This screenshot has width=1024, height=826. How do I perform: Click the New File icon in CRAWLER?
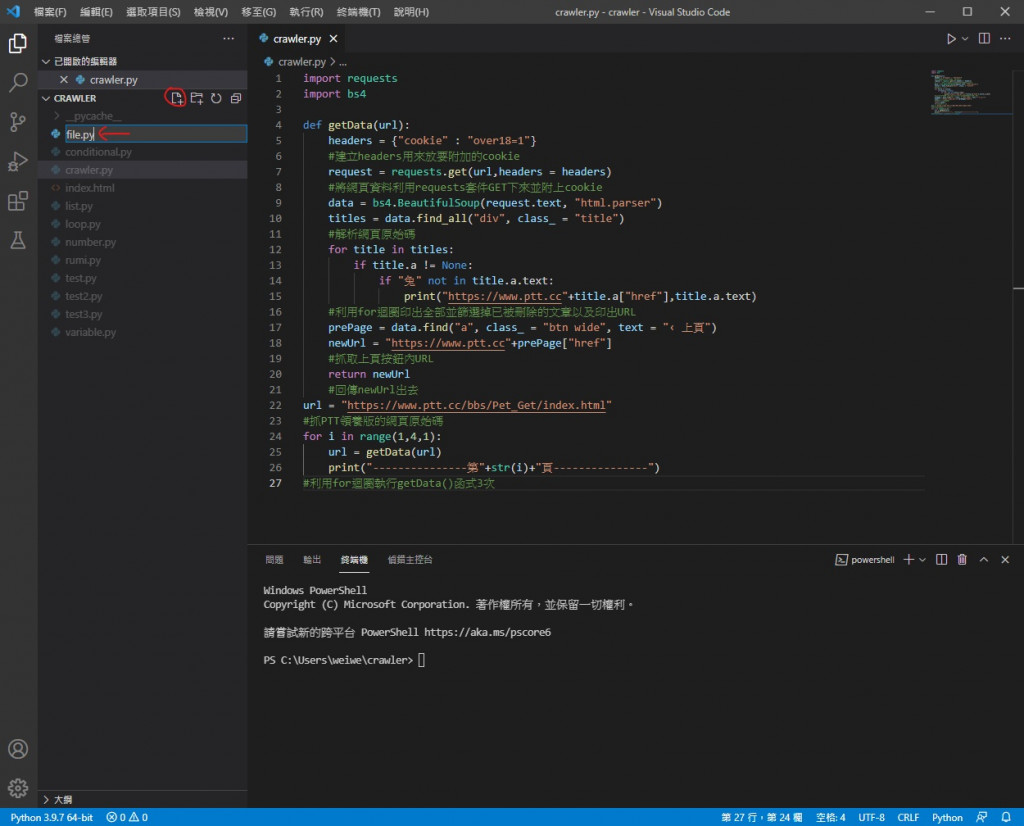point(176,98)
